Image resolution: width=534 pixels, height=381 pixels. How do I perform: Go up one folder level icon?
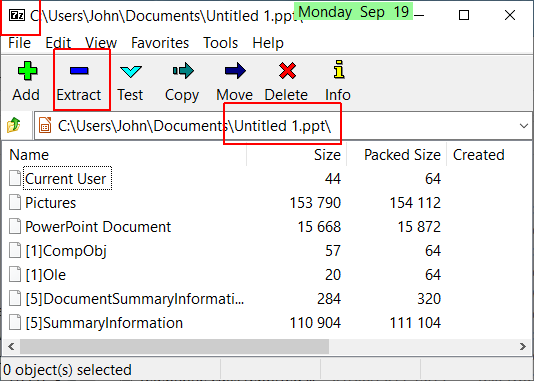(x=14, y=125)
